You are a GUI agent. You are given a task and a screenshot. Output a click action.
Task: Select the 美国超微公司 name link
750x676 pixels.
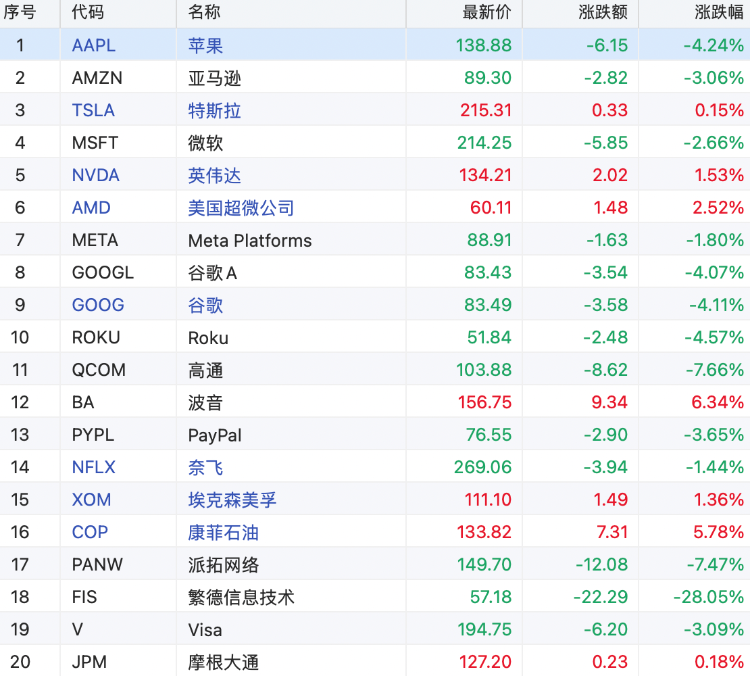241,208
